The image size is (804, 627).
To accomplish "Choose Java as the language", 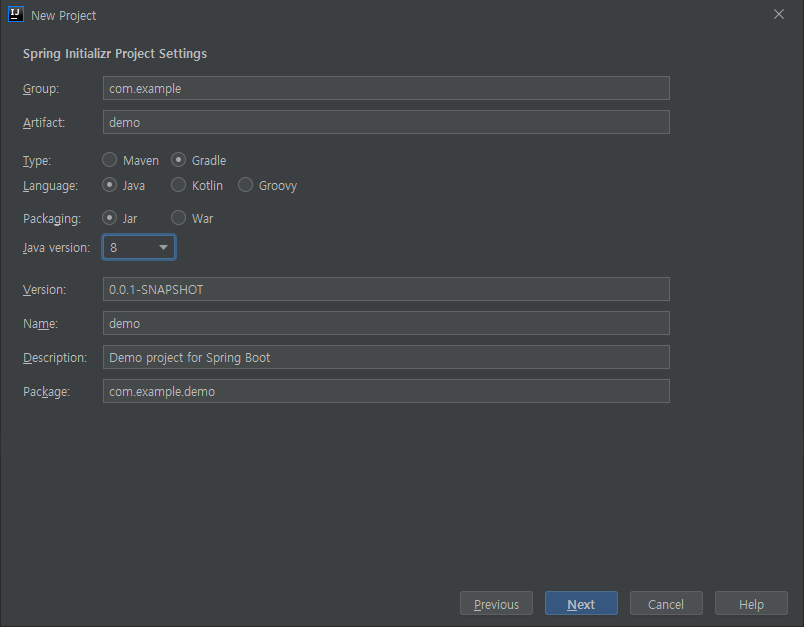I will coord(123,185).
